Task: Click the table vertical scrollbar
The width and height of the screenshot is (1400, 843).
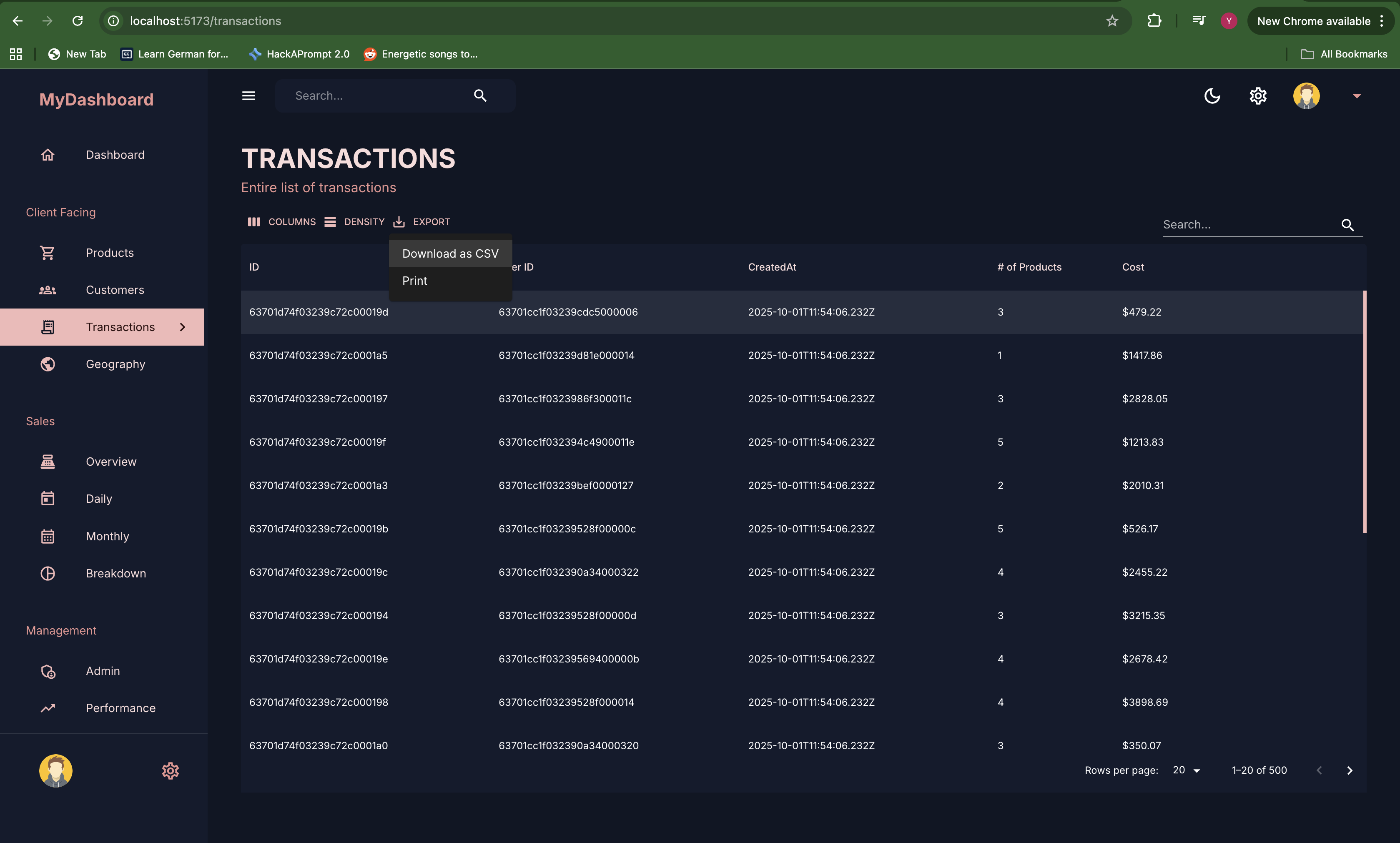Action: (x=1364, y=412)
